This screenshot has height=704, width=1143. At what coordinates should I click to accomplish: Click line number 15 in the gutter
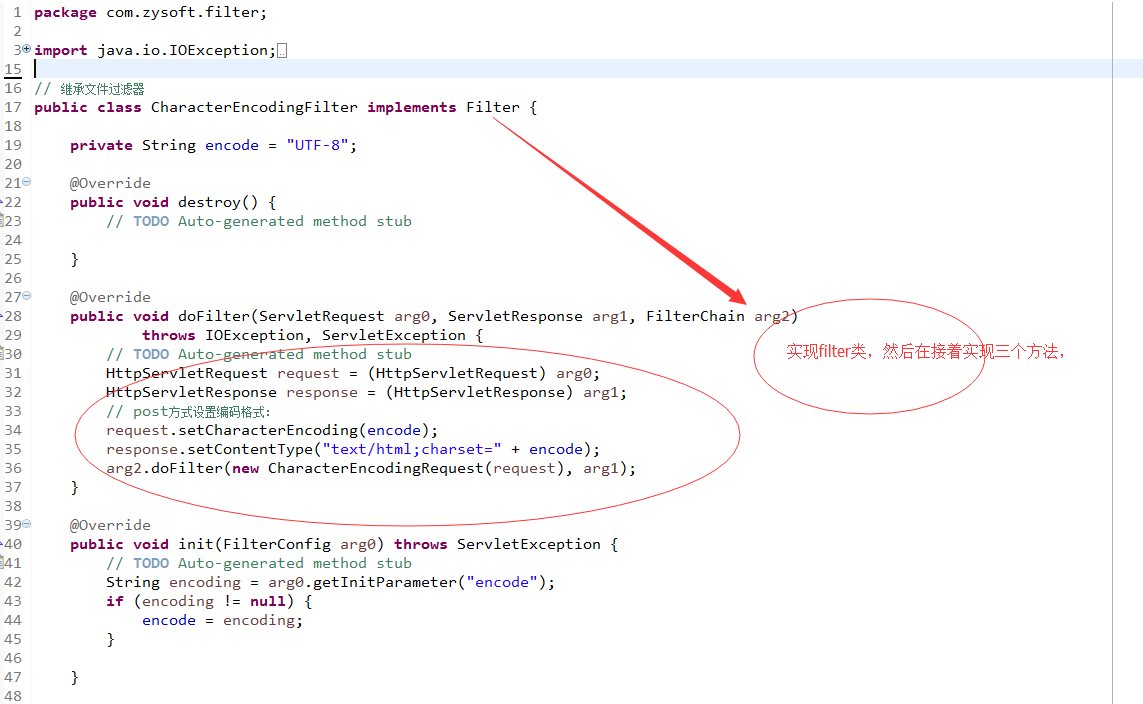(13, 69)
